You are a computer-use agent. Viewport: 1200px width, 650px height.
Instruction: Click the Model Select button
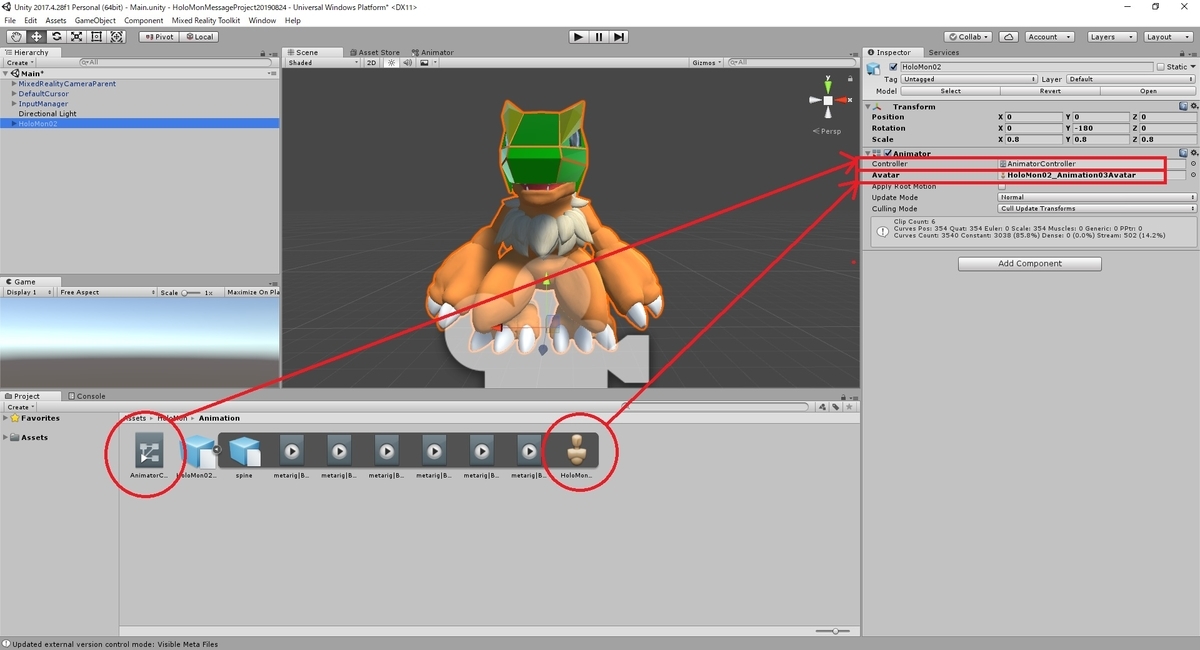point(950,91)
